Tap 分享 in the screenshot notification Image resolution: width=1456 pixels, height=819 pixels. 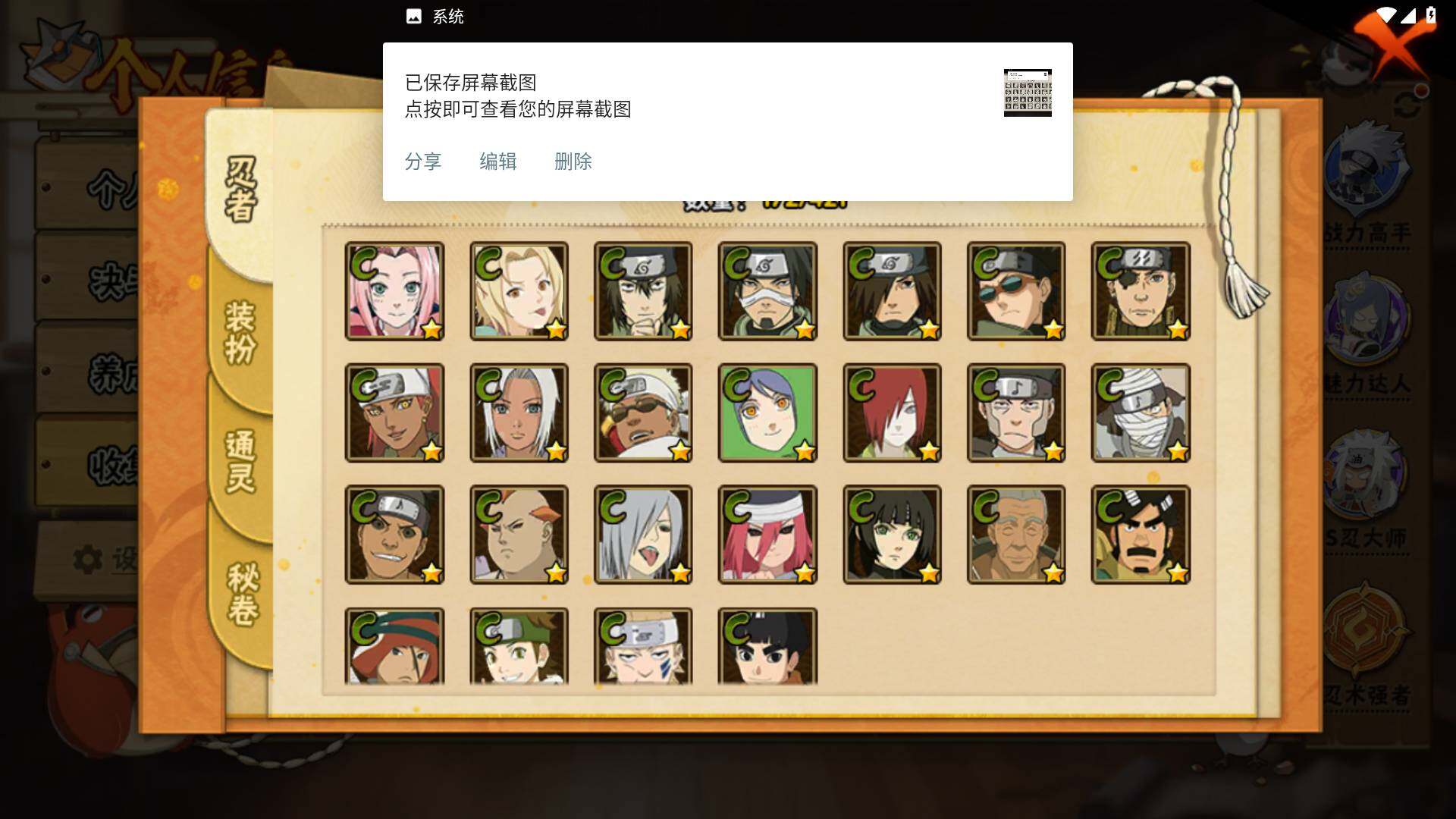pyautogui.click(x=423, y=162)
